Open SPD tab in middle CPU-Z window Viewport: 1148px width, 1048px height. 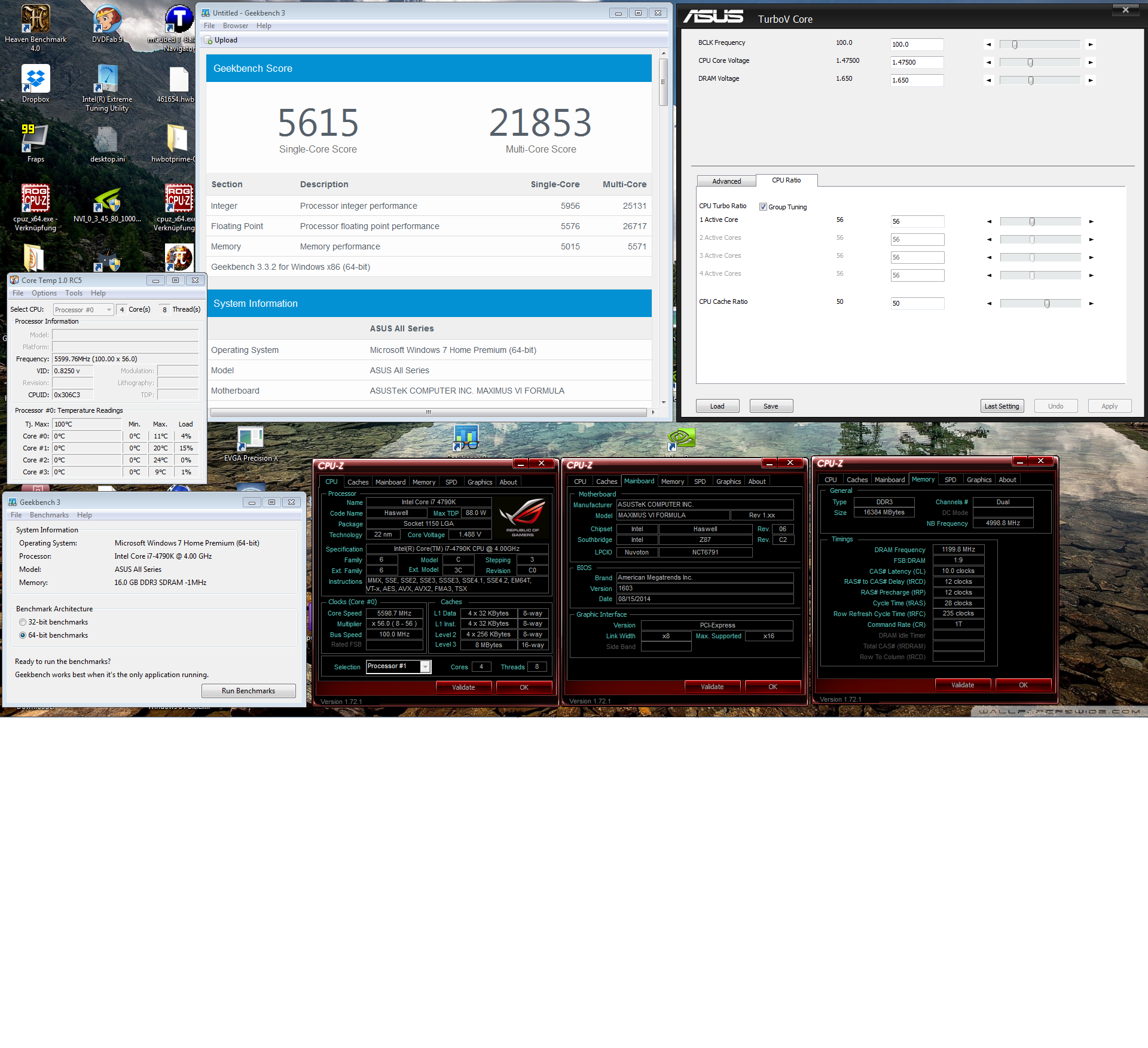point(700,482)
